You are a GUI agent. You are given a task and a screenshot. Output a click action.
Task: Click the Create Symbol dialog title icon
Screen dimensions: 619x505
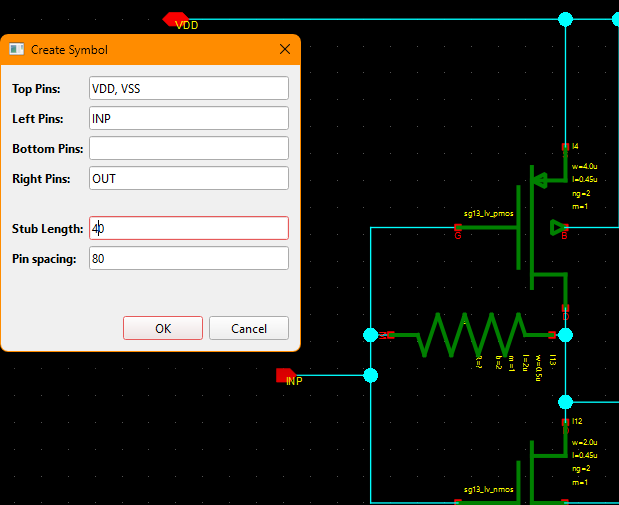coord(17,49)
